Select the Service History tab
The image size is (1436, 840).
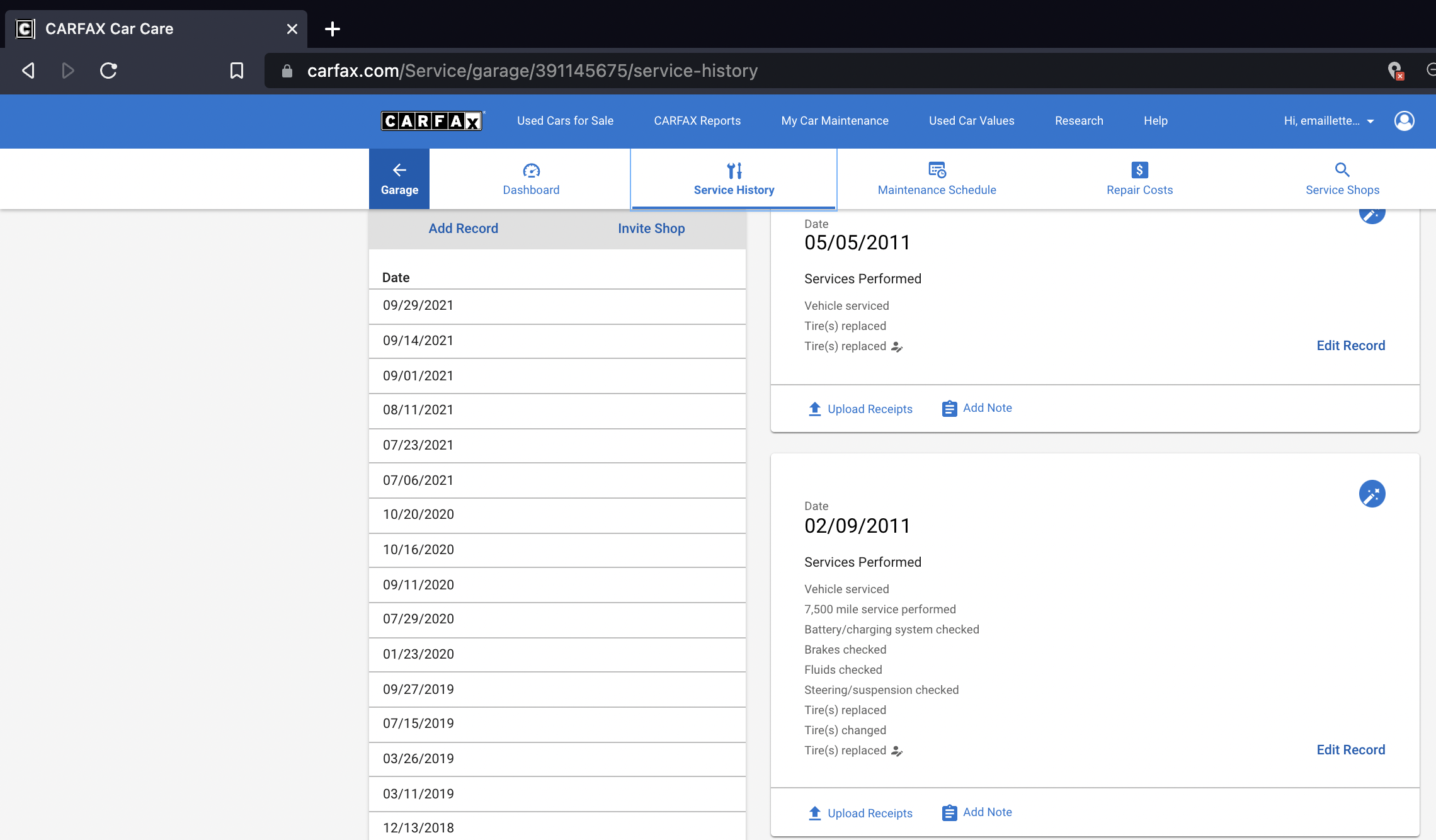734,179
